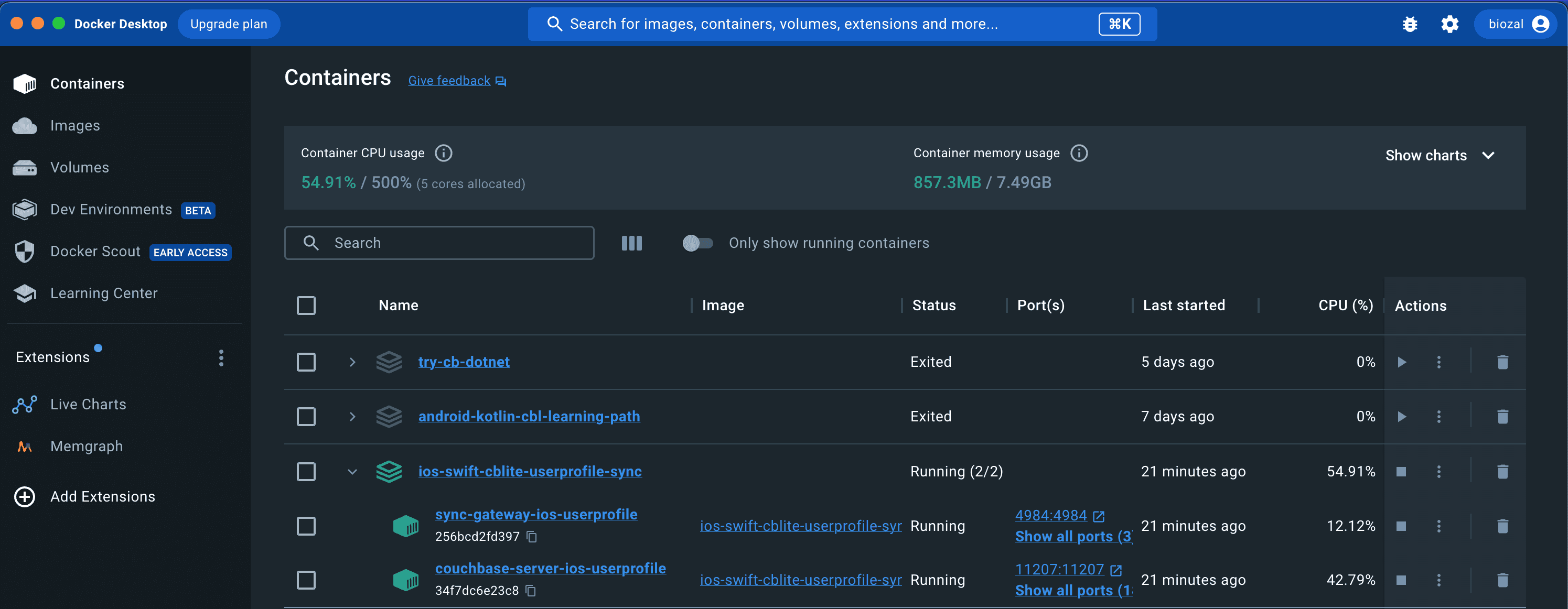Copy container ID 34f7dc6e23c8
Image resolution: width=1568 pixels, height=609 pixels.
tap(531, 591)
